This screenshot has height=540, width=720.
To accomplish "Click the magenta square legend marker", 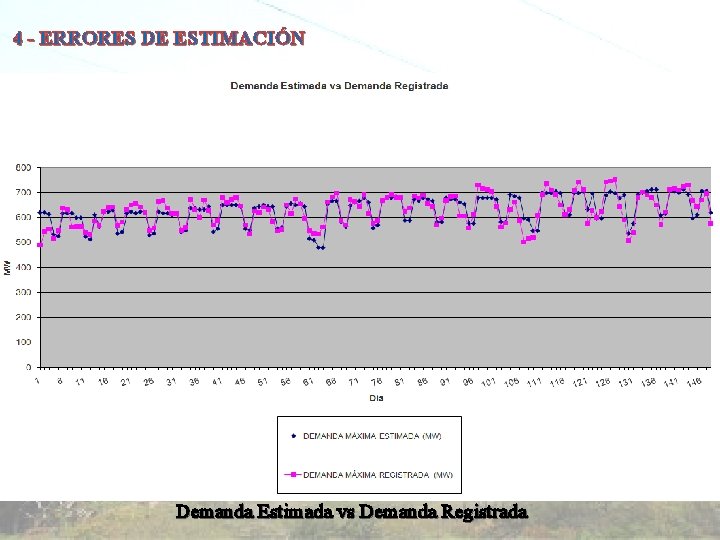I will [293, 474].
